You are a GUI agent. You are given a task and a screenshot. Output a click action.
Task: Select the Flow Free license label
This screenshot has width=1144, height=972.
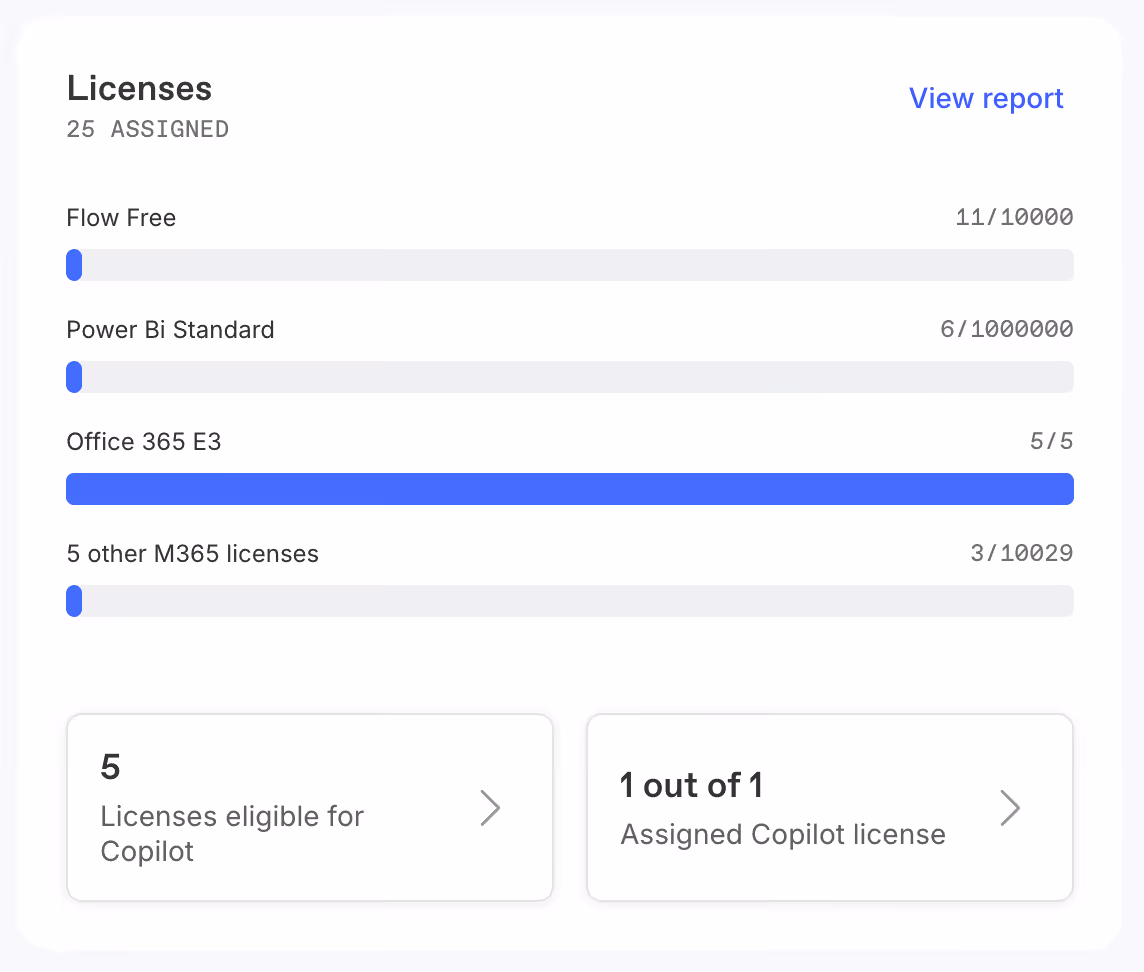121,218
